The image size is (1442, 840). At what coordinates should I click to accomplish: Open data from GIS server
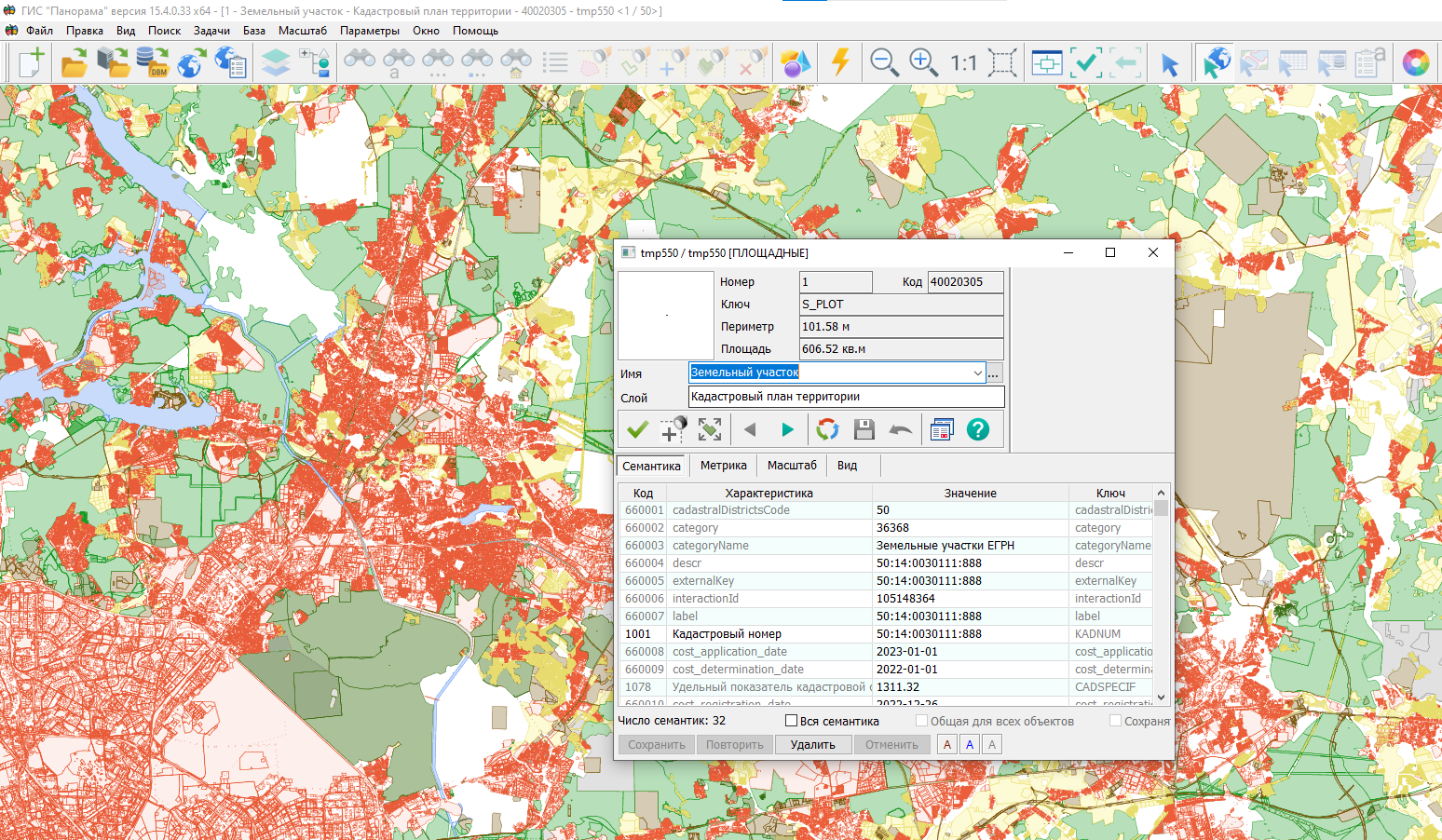pyautogui.click(x=113, y=63)
